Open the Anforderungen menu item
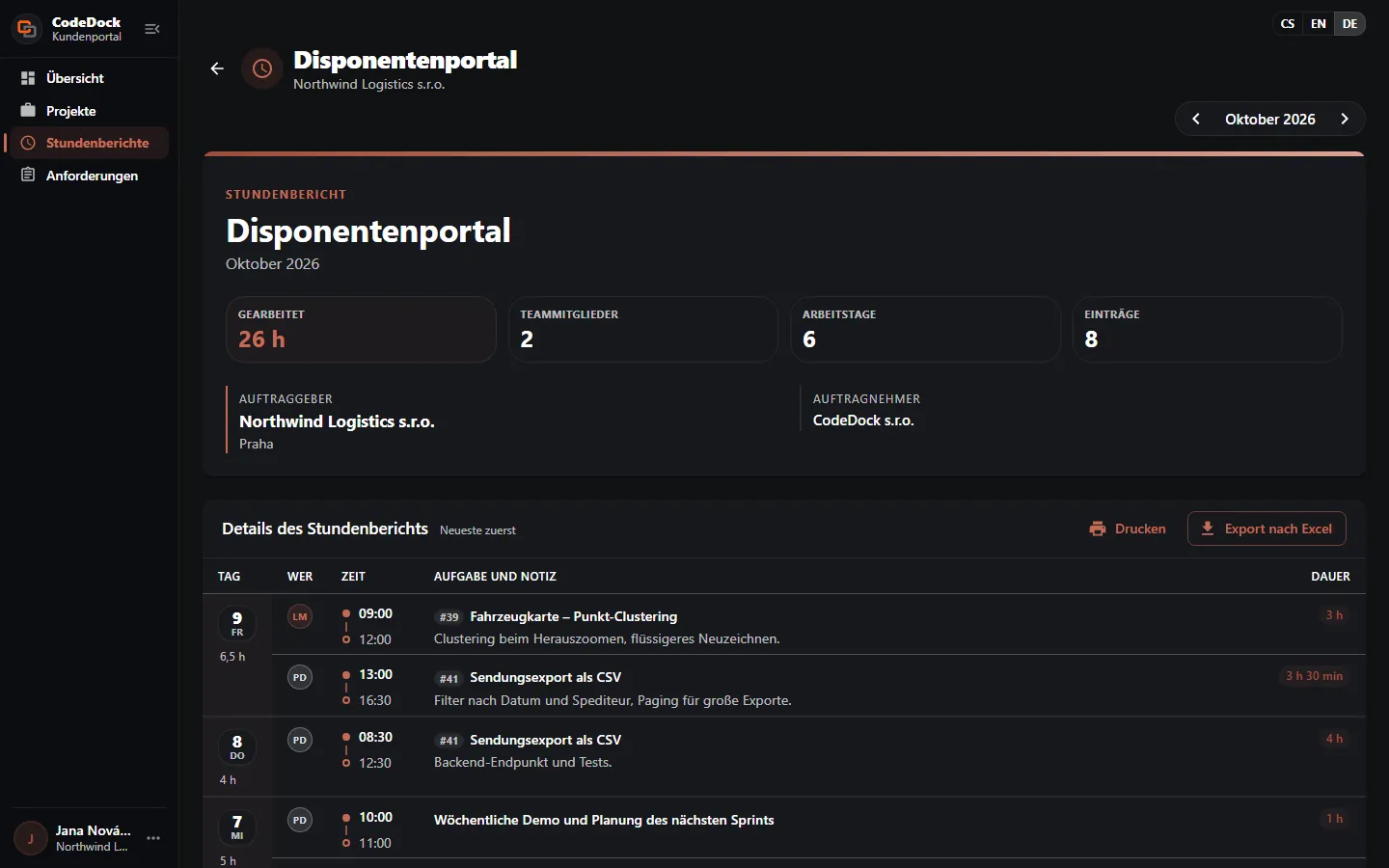Image resolution: width=1389 pixels, height=868 pixels. coord(87,176)
